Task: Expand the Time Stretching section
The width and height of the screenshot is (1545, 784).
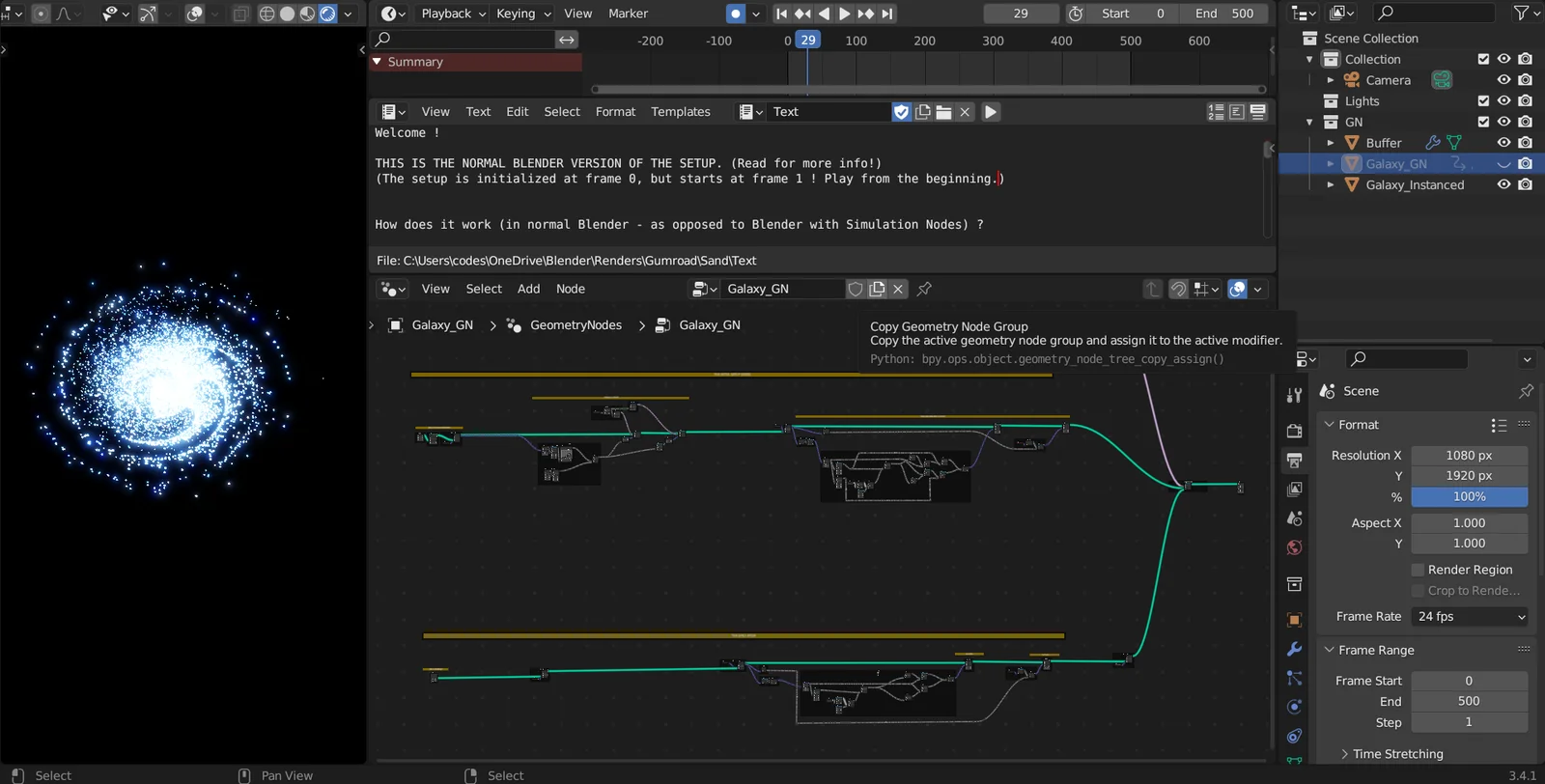Action: coord(1397,754)
